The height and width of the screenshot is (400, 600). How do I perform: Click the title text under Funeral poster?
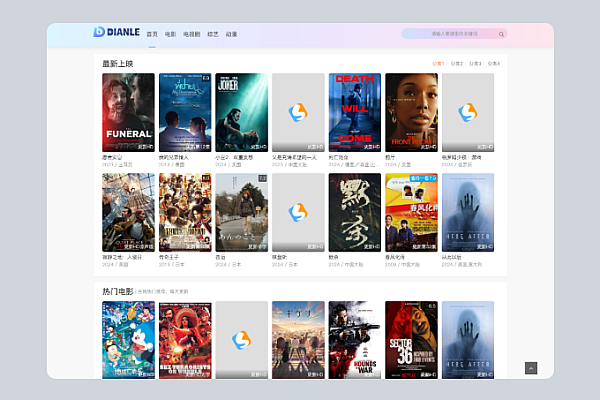coord(112,157)
